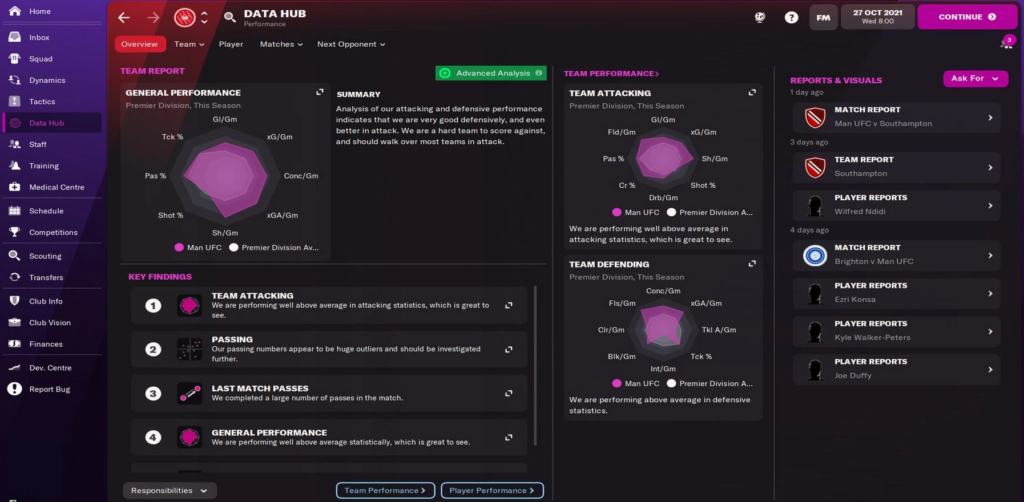1024x502 pixels.
Task: Open the Next Opponent dropdown menu
Action: tap(351, 44)
